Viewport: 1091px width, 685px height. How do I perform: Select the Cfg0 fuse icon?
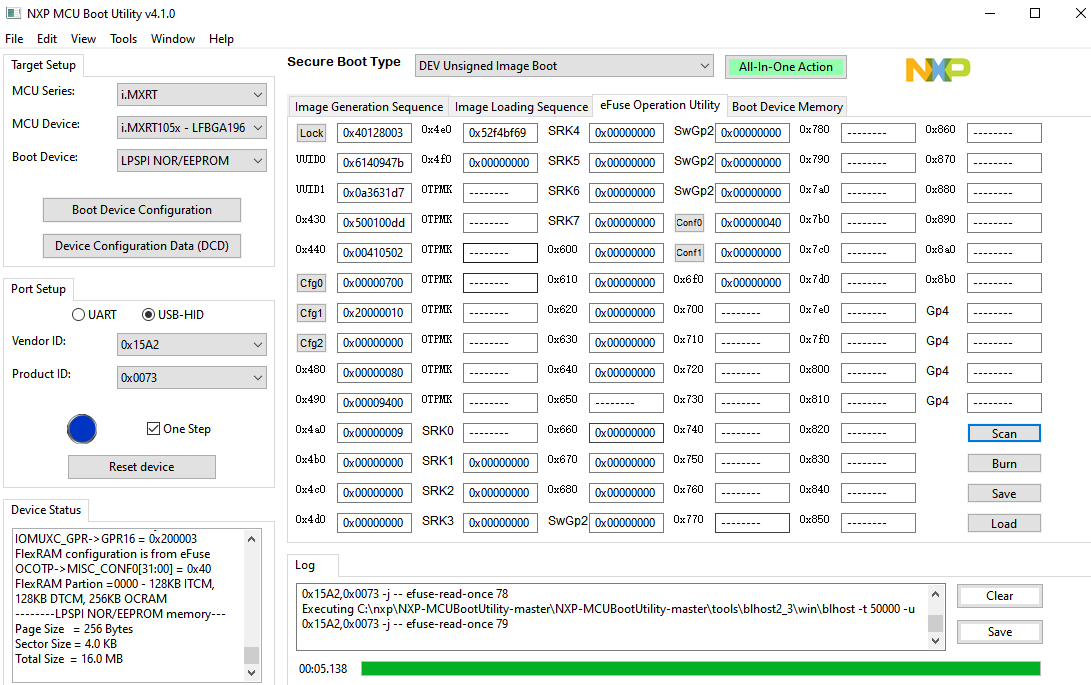[x=311, y=282]
